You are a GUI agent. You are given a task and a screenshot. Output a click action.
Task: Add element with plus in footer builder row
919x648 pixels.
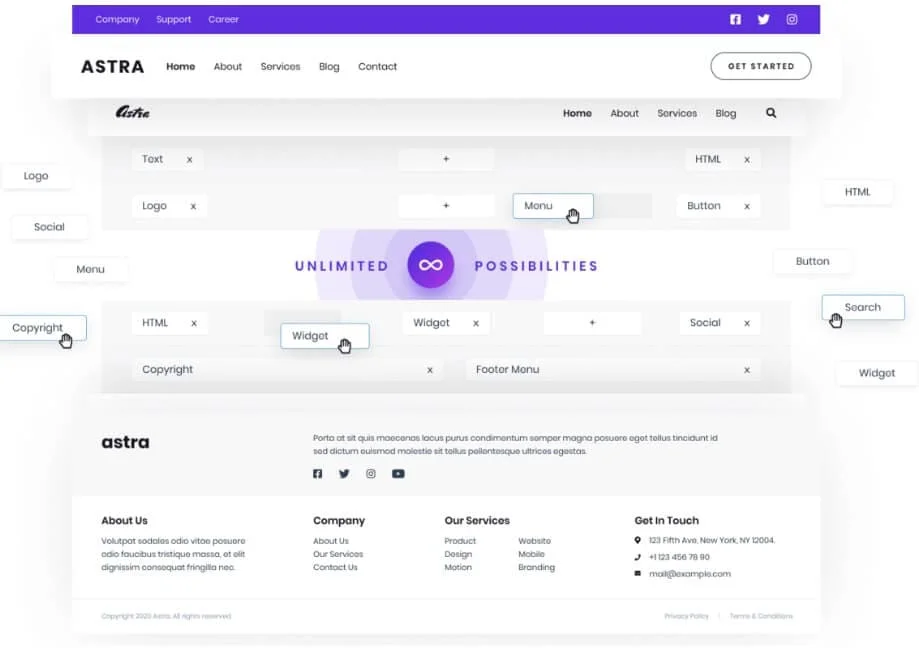pyautogui.click(x=592, y=323)
